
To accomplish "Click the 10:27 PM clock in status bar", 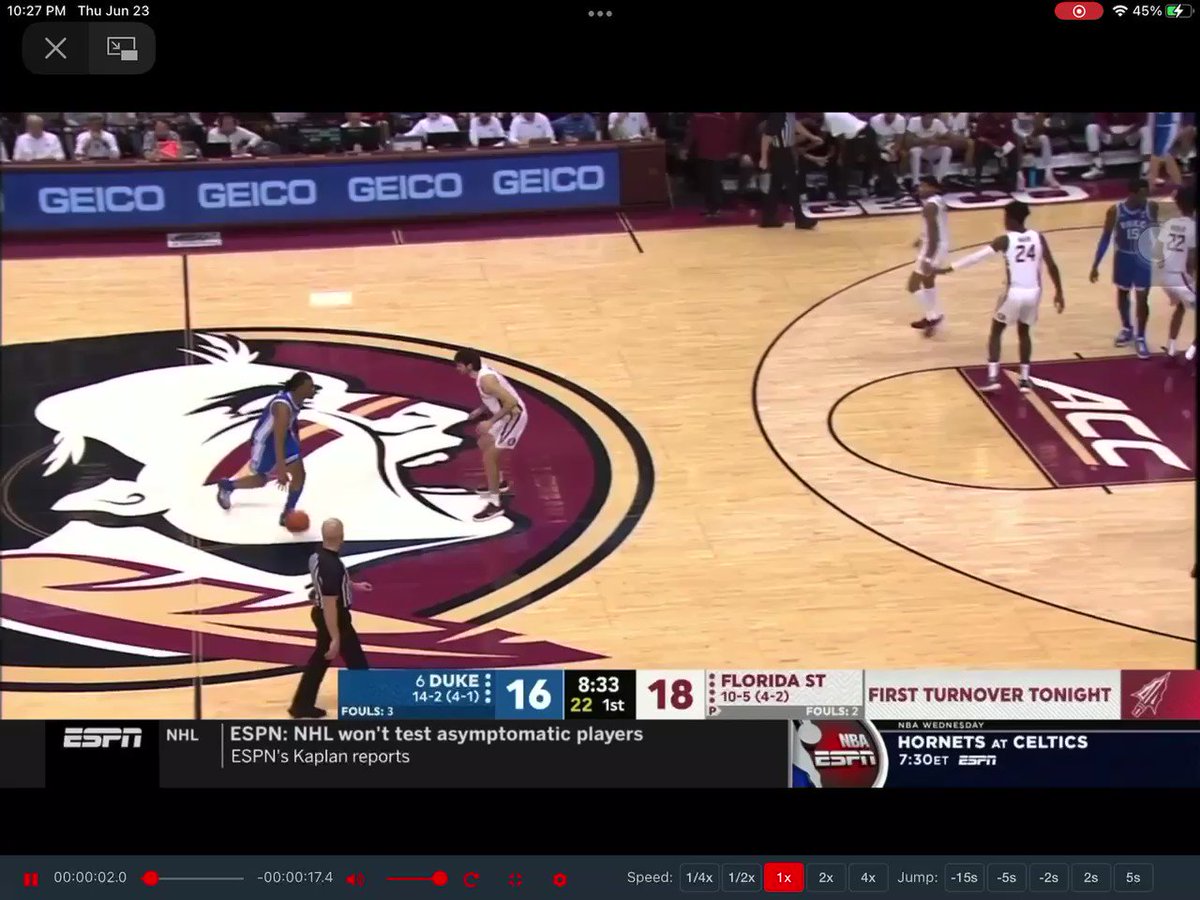I will coord(35,11).
